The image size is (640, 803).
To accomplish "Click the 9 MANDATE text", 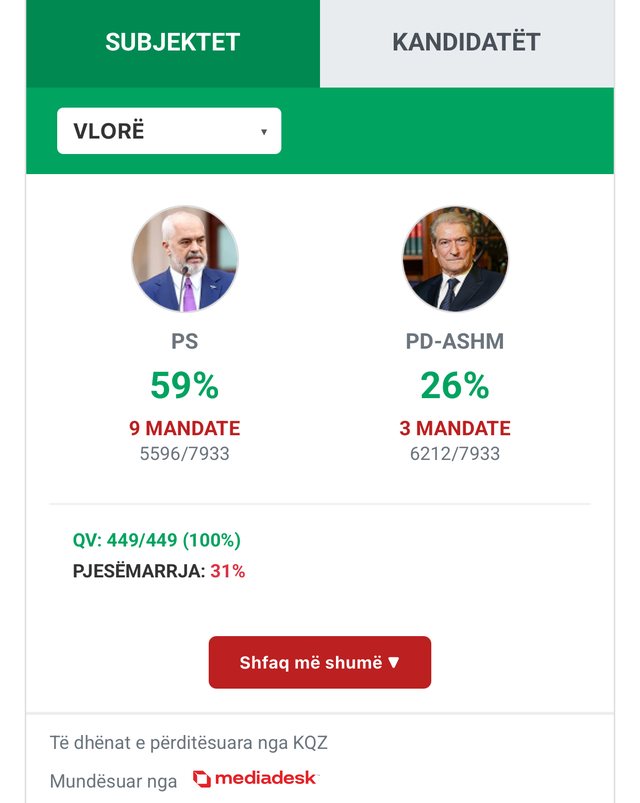I will (184, 428).
